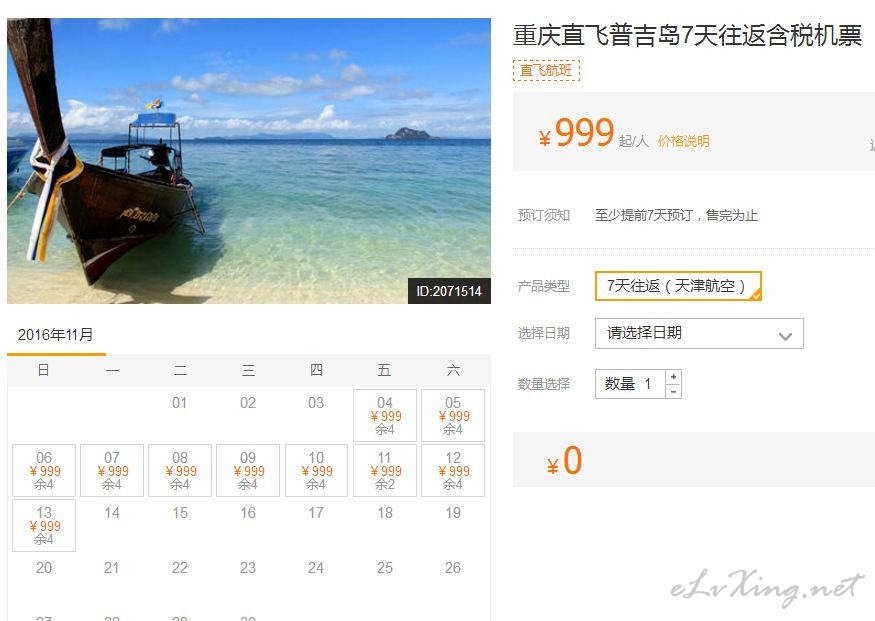Select the 08 calendar cell

pyautogui.click(x=180, y=470)
